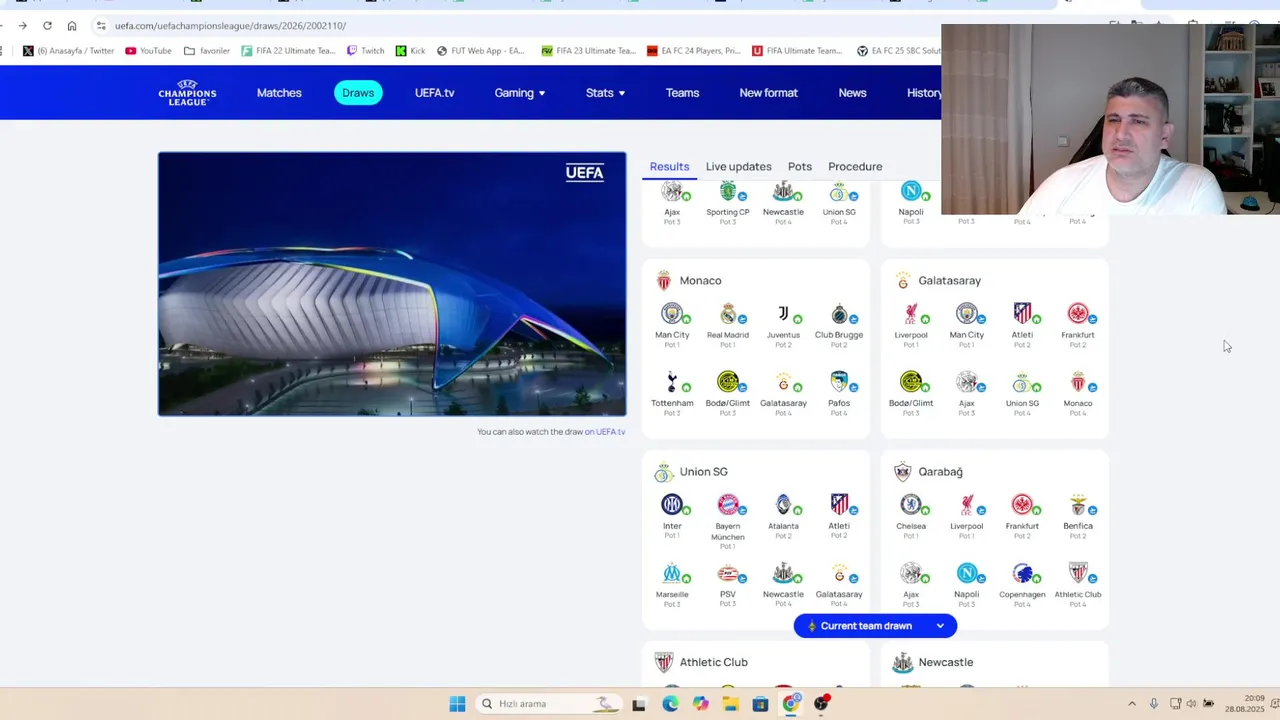Expand the Gaming dropdown menu
The image size is (1280, 720).
click(x=520, y=93)
